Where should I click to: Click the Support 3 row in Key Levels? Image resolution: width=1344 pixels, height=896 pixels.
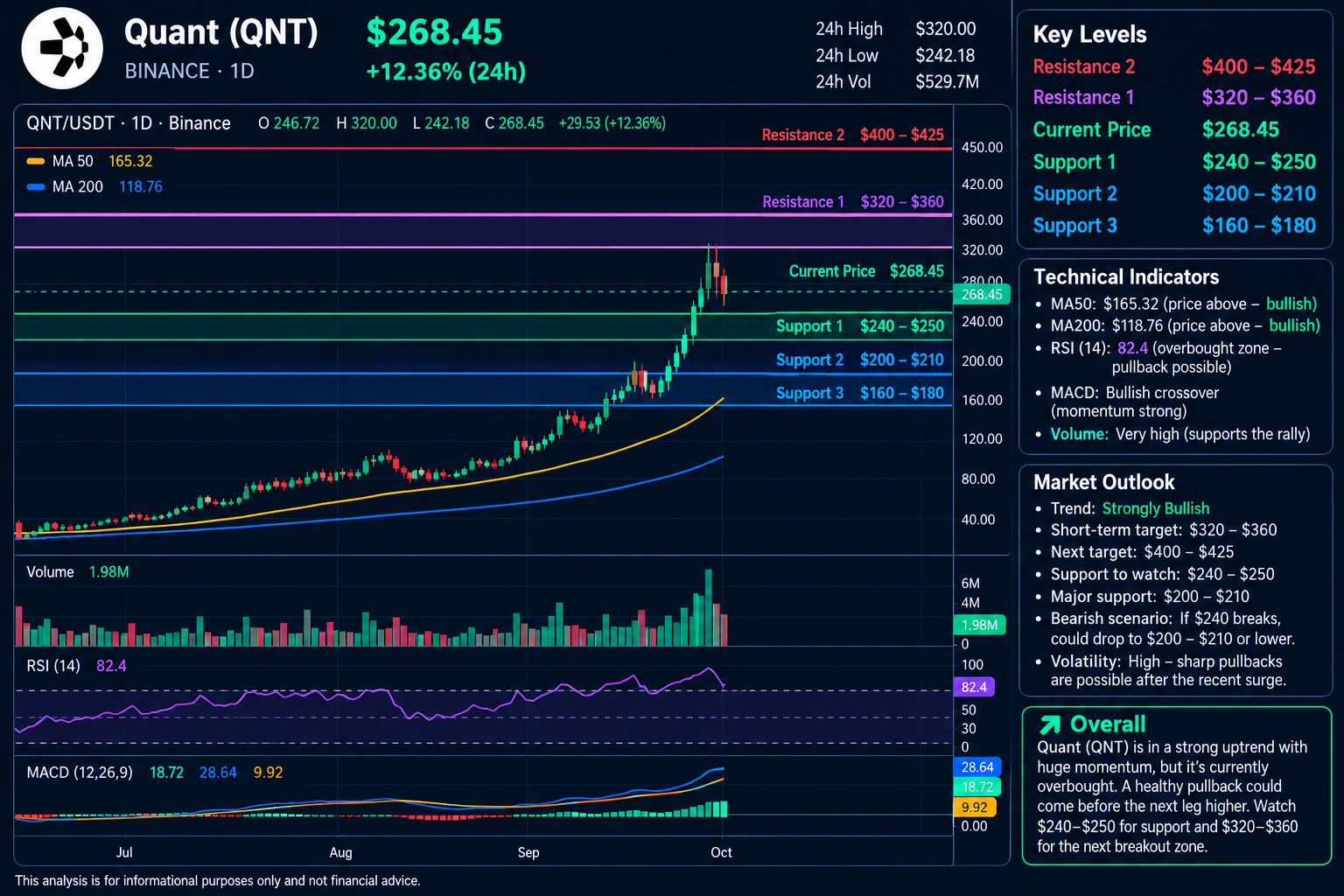[x=1174, y=226]
